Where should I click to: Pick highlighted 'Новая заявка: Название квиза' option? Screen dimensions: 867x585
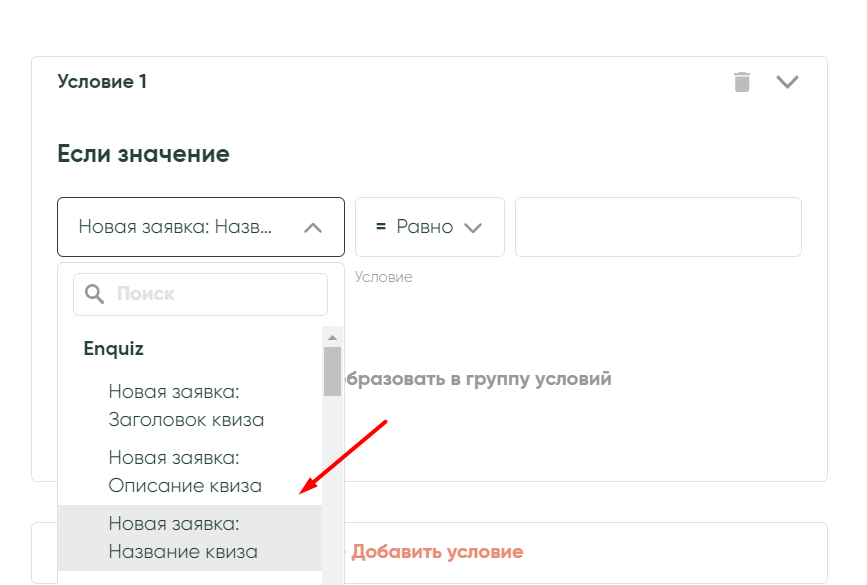pyautogui.click(x=184, y=538)
